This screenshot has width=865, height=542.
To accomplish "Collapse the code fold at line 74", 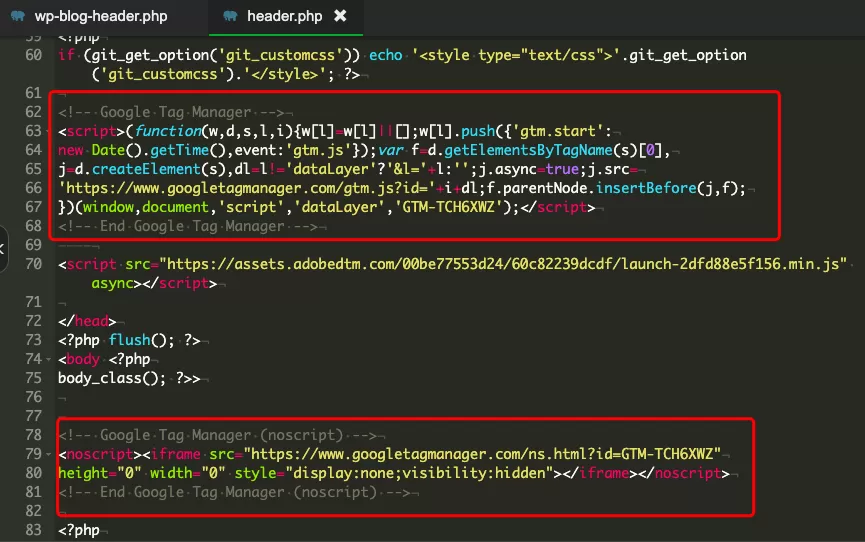I will coord(49,360).
